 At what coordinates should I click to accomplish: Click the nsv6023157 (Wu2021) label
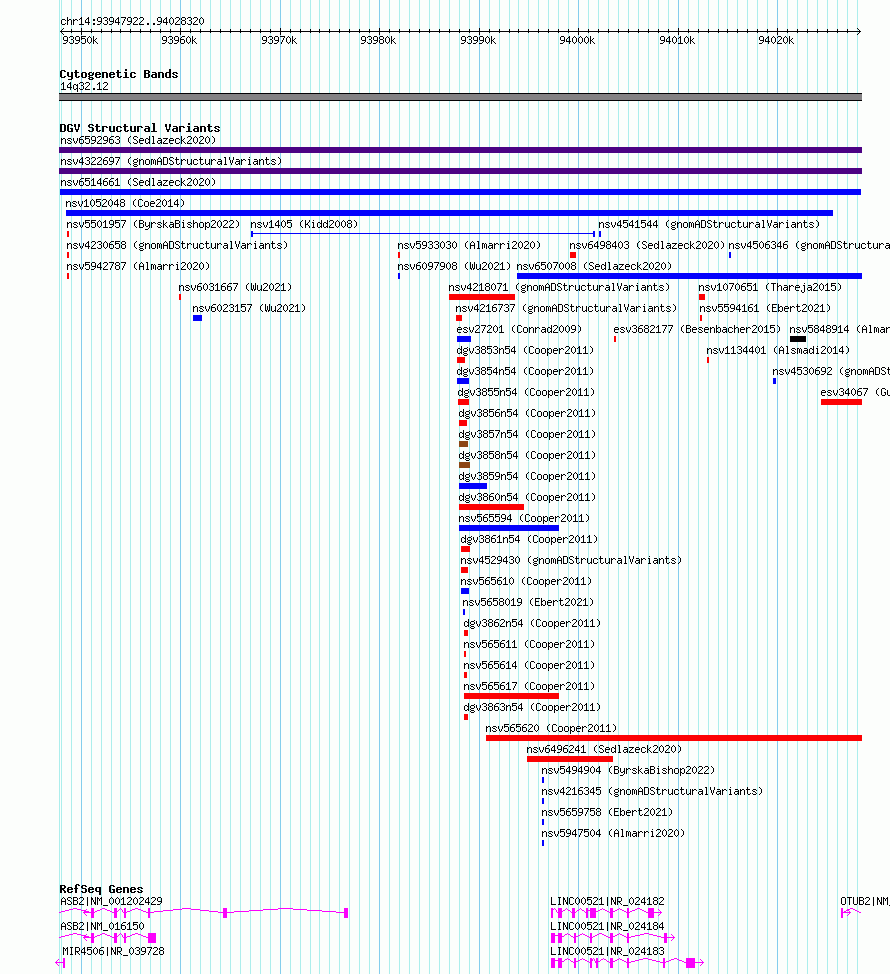(x=249, y=309)
